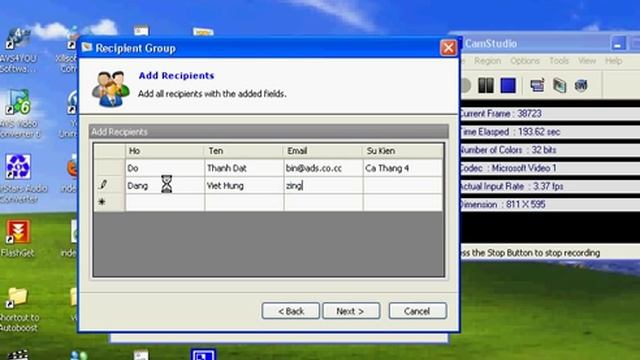The width and height of the screenshot is (640, 360).
Task: Select the Ho cell containing Dang
Action: click(165, 185)
